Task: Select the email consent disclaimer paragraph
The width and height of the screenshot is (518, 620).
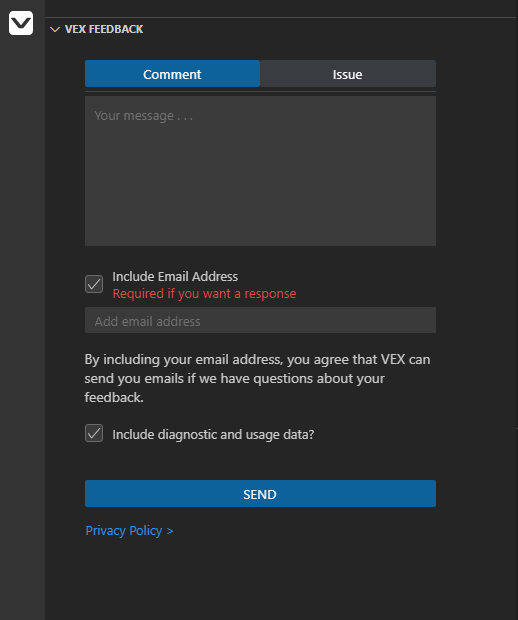Action: tap(257, 378)
